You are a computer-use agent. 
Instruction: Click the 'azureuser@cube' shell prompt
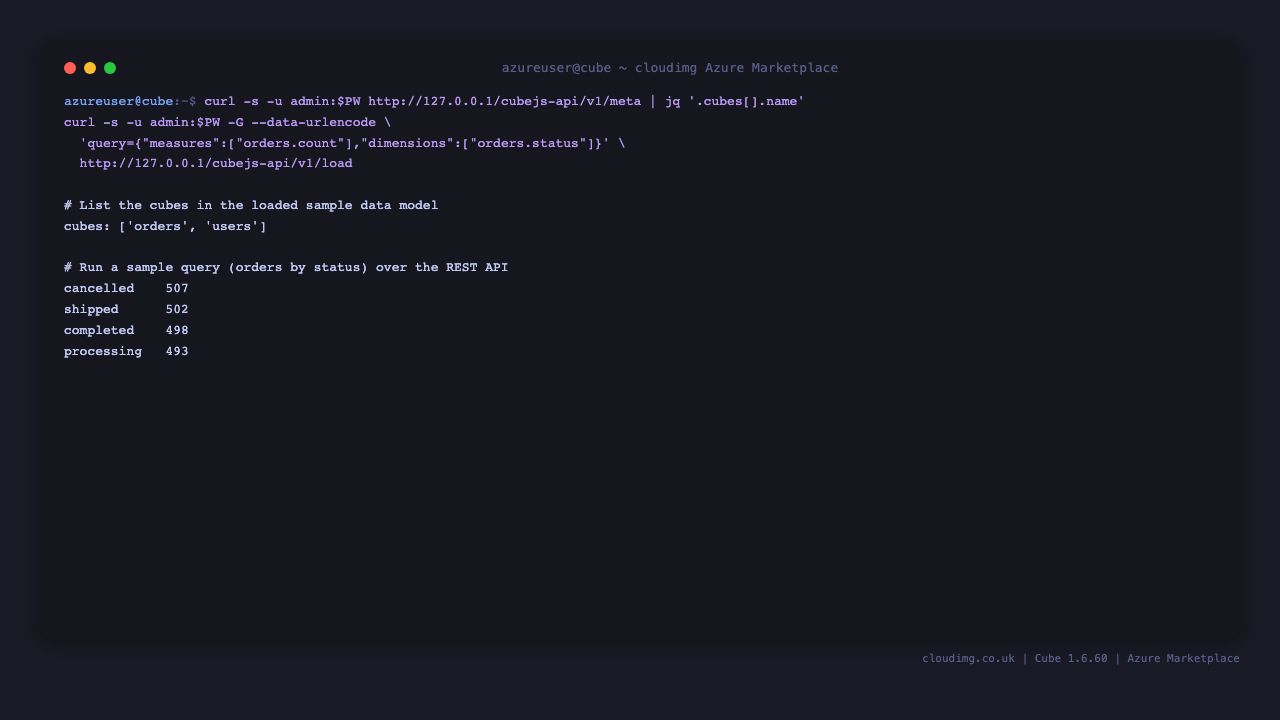pos(119,101)
